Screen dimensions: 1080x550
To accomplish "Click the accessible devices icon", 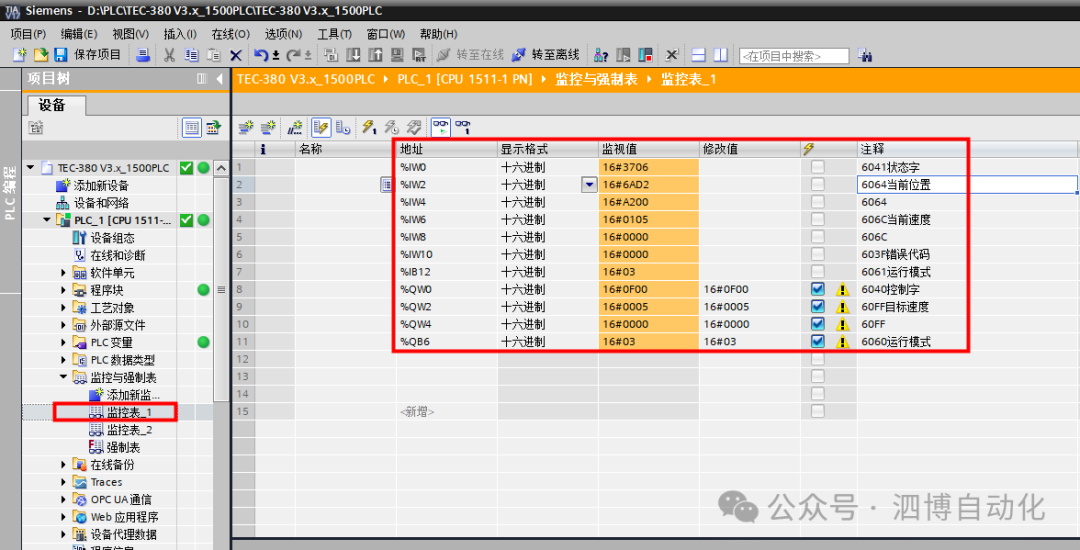I will pyautogui.click(x=601, y=55).
